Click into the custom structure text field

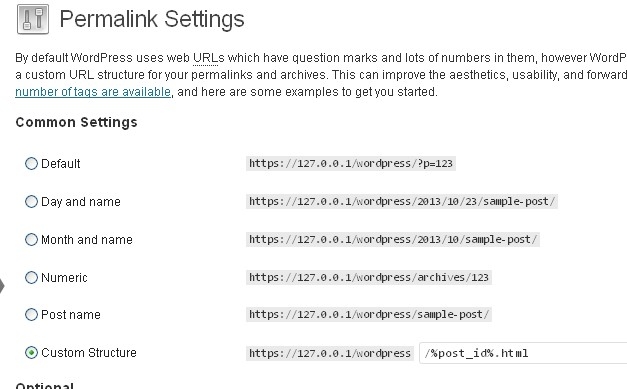(x=523, y=353)
